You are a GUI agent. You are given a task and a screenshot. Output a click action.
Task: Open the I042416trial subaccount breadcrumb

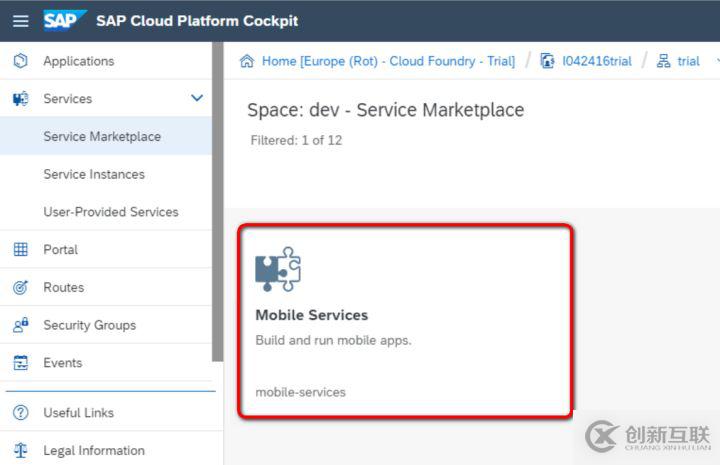tap(596, 61)
